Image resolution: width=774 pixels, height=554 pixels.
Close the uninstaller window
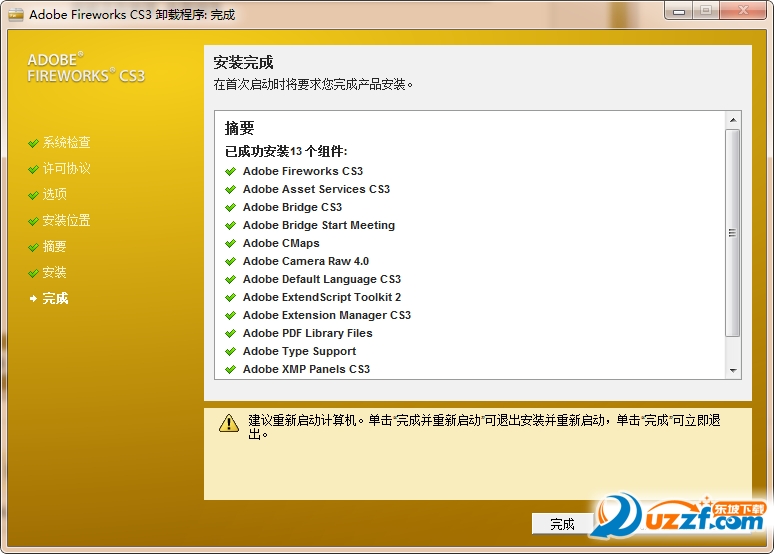click(x=743, y=11)
